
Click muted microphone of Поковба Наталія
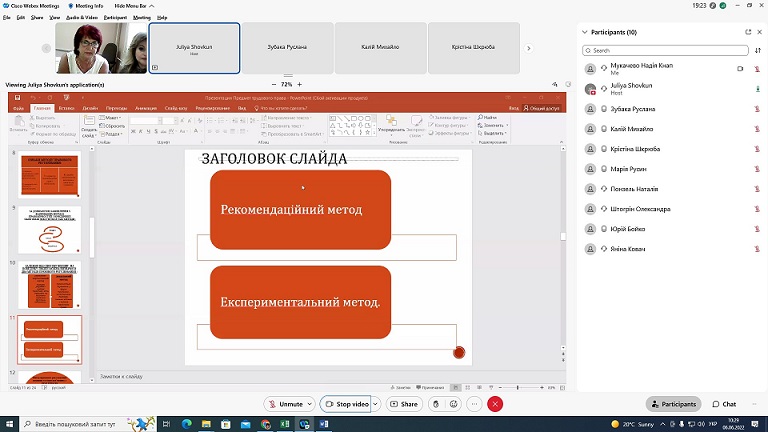coord(757,189)
